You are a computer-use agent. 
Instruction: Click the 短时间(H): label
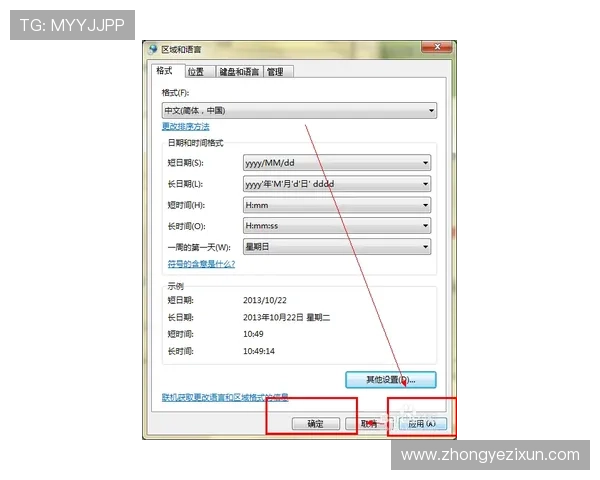[x=186, y=205]
